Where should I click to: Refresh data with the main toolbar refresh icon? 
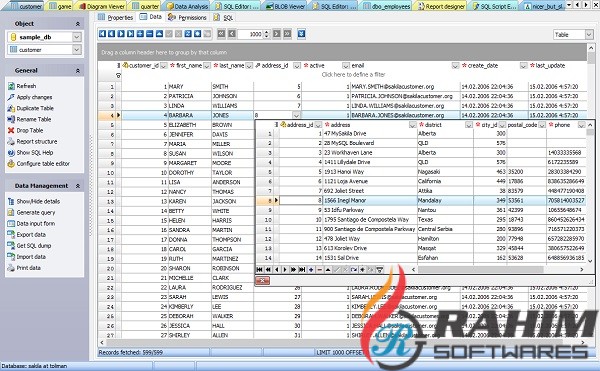tap(188, 34)
